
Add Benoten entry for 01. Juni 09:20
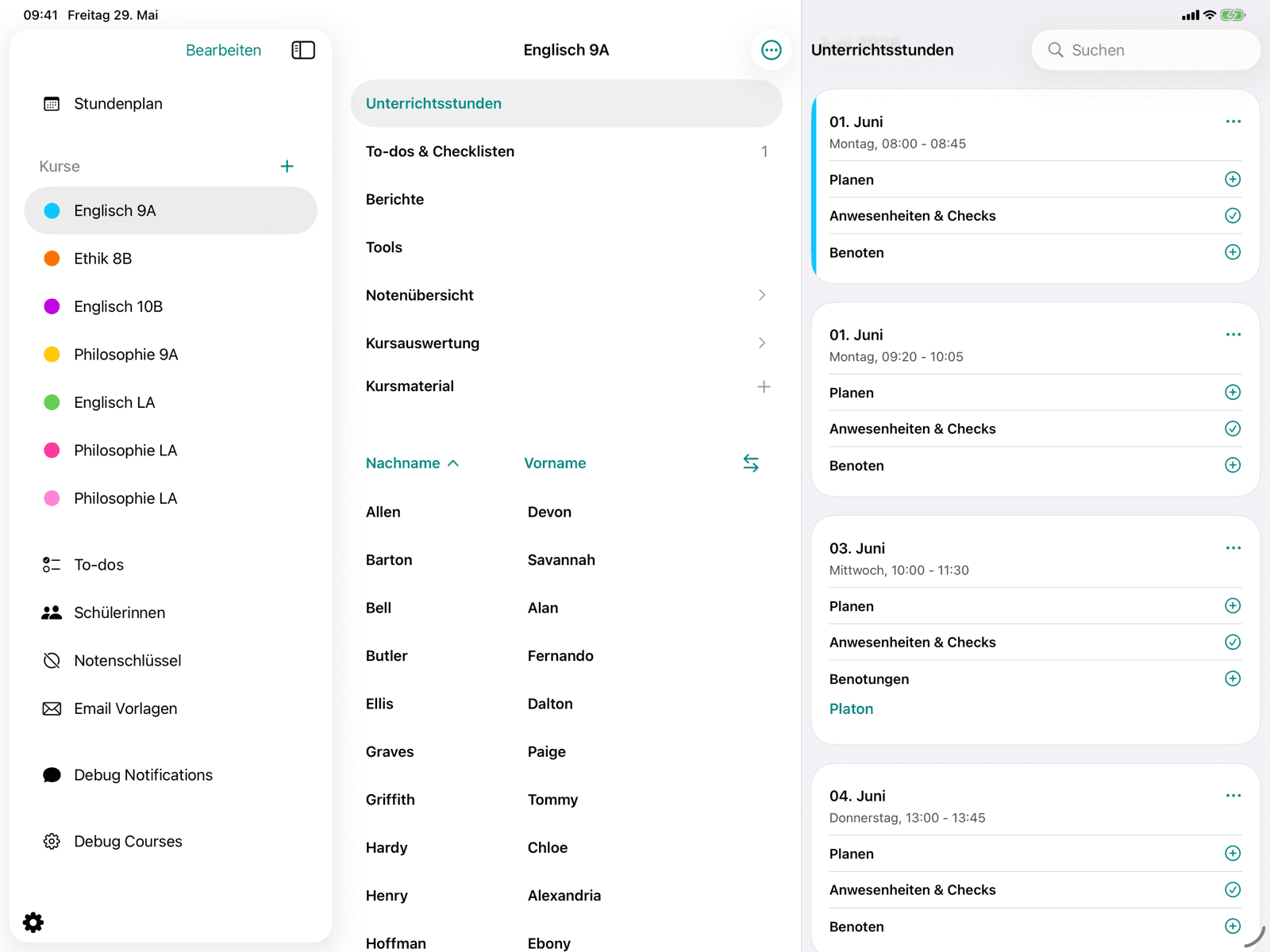click(x=1233, y=466)
